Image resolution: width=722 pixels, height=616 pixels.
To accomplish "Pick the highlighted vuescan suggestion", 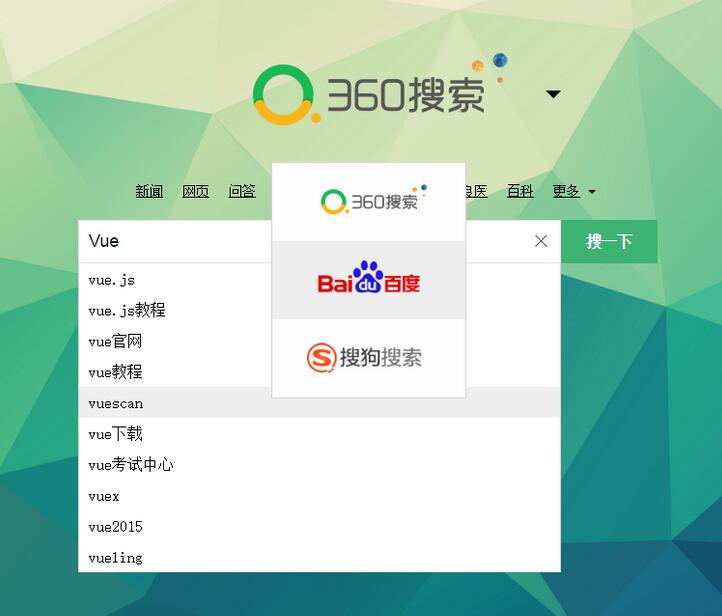I will [320, 403].
